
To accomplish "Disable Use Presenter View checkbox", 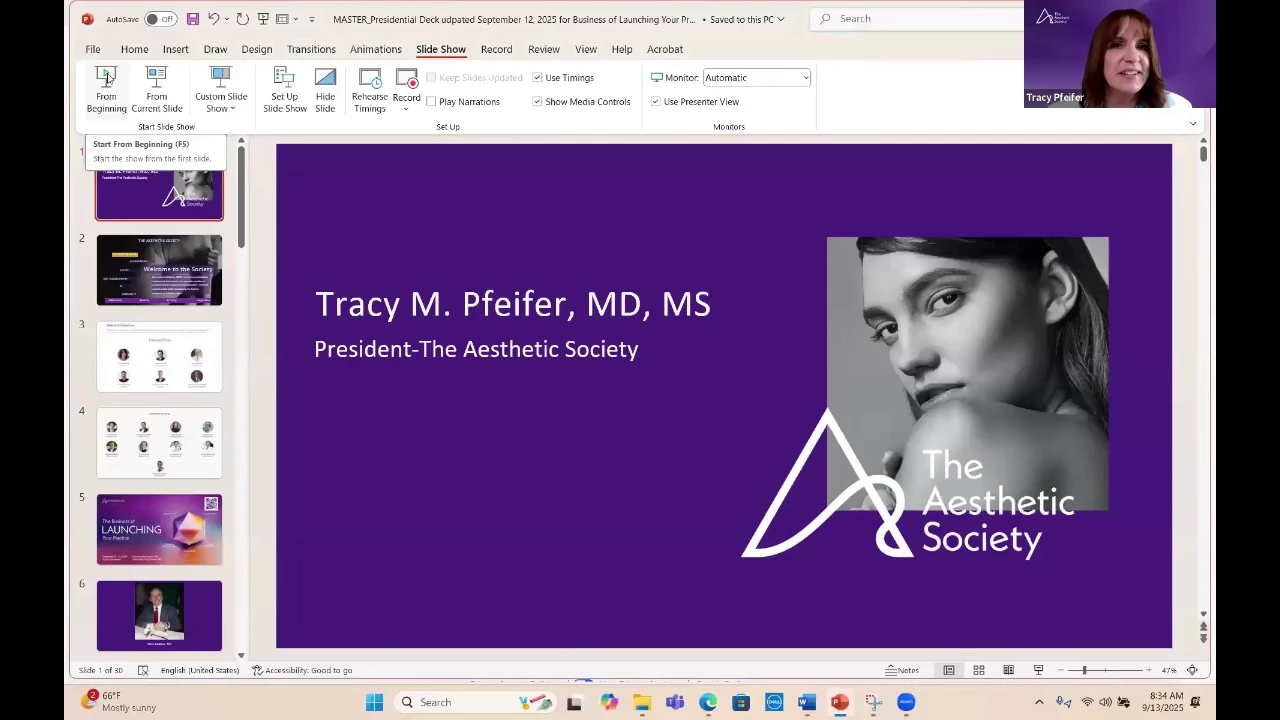I will pyautogui.click(x=656, y=102).
